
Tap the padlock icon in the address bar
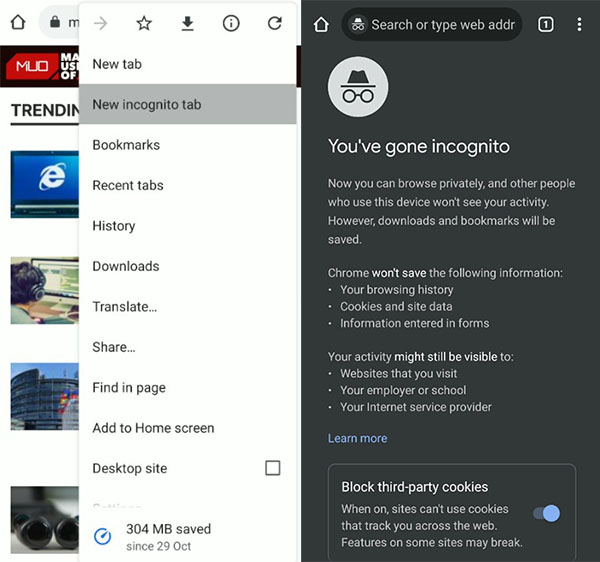point(55,21)
